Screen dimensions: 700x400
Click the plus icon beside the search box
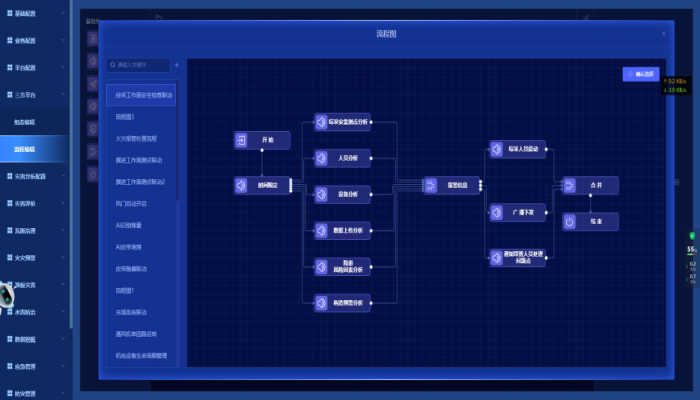pyautogui.click(x=177, y=65)
